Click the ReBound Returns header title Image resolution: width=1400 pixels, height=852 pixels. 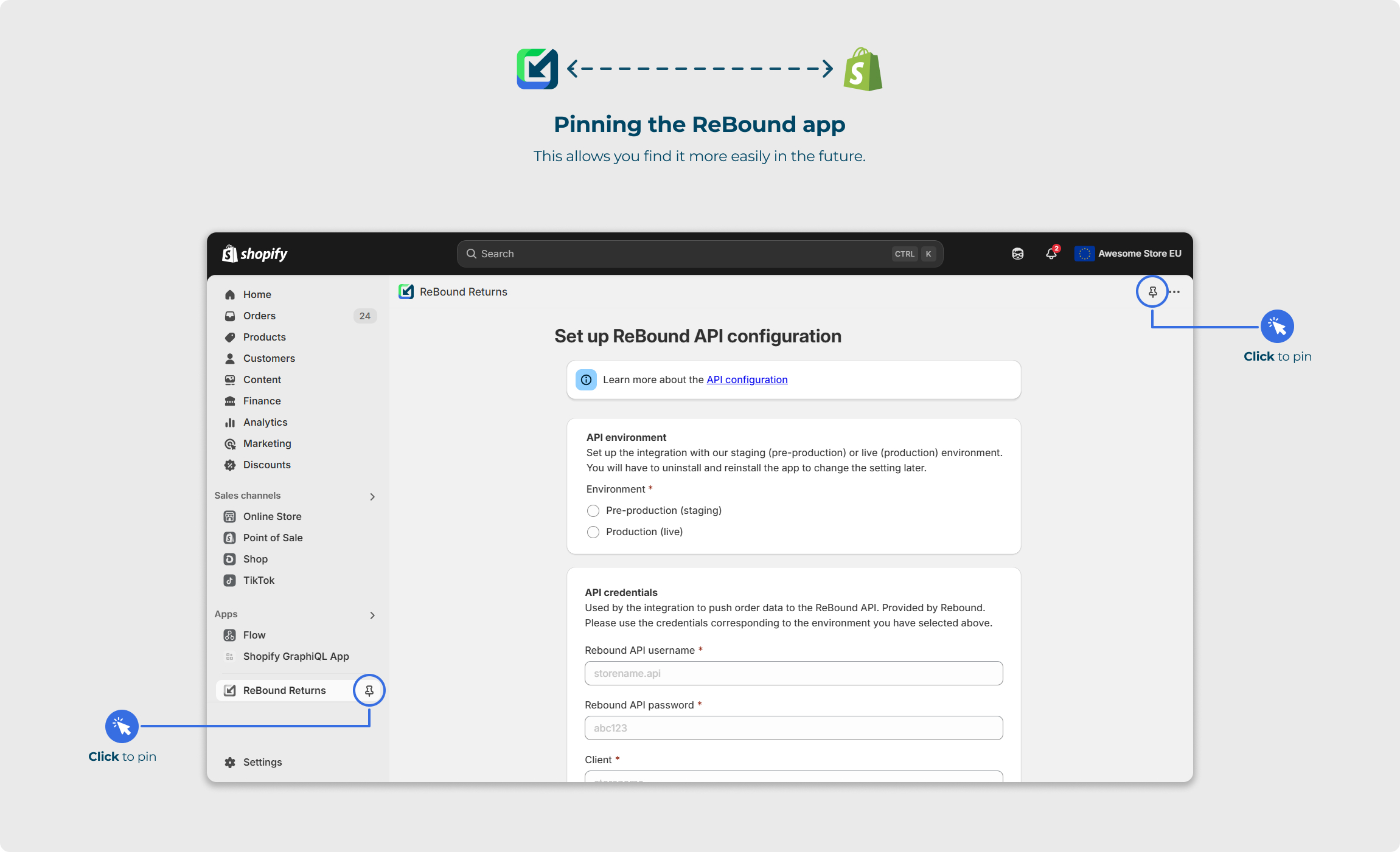(x=464, y=292)
